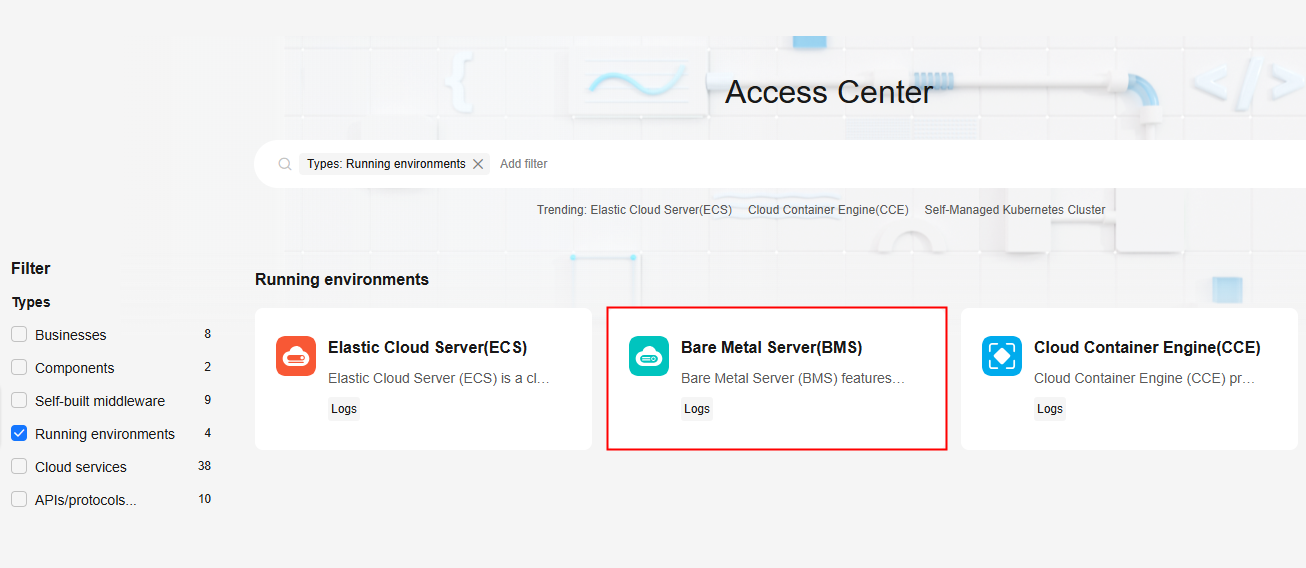
Task: Open Self-Managed Kubernetes Cluster trending link
Action: [x=1014, y=210]
